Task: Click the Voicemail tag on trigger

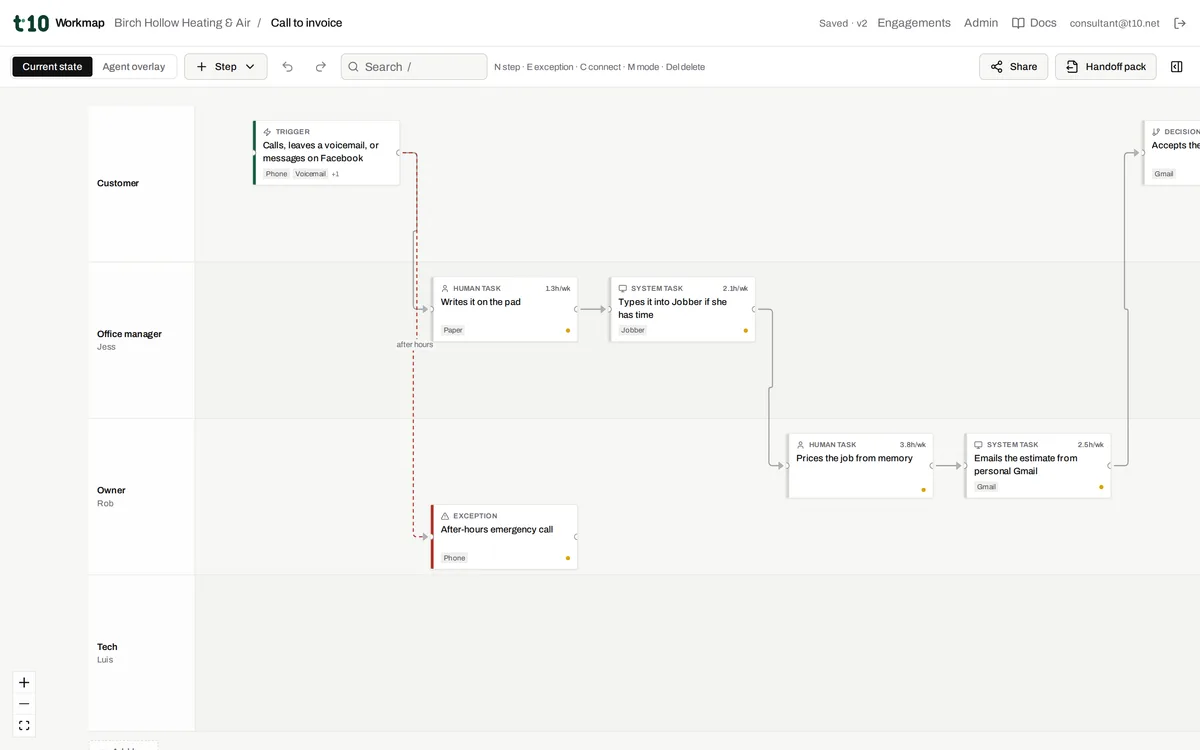Action: (x=310, y=174)
